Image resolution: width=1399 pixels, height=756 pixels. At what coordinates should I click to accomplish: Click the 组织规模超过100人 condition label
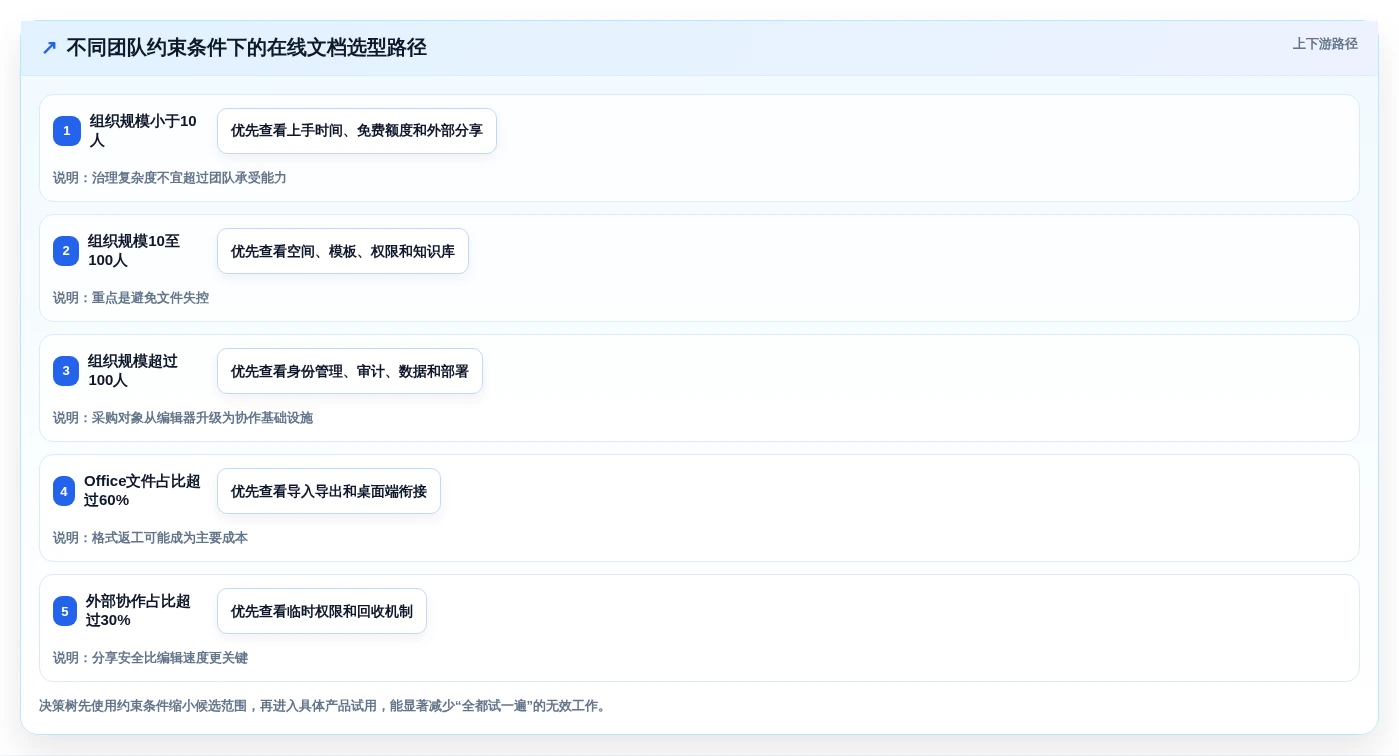click(133, 371)
